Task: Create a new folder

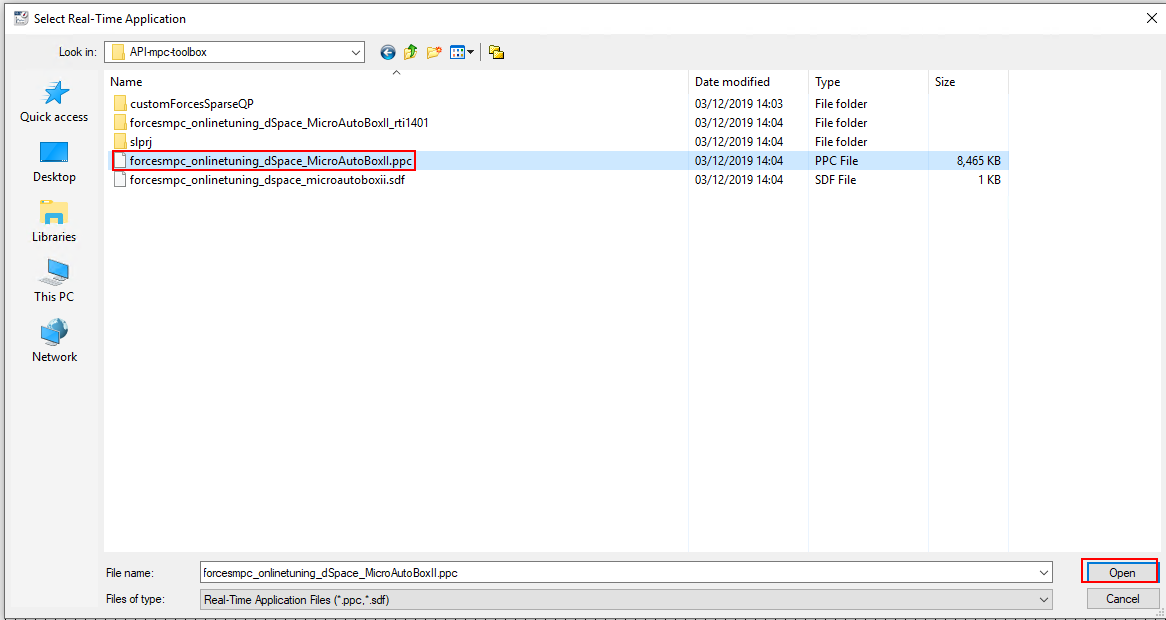Action: [434, 52]
